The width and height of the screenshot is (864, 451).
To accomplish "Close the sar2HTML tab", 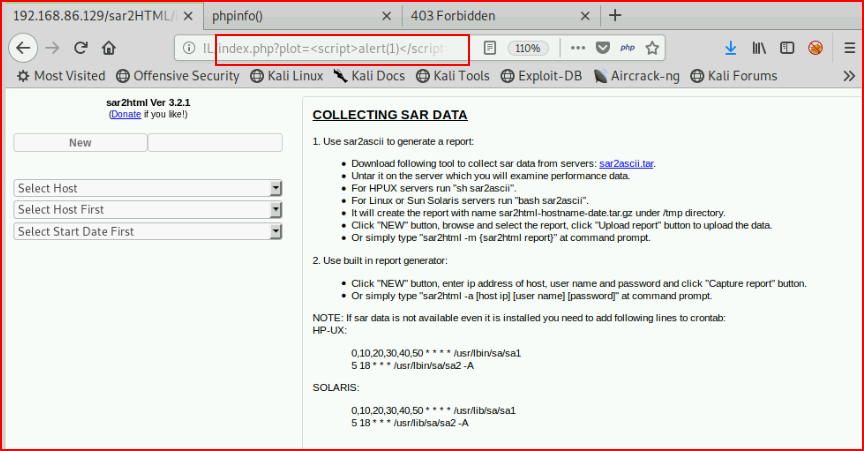I will point(188,16).
